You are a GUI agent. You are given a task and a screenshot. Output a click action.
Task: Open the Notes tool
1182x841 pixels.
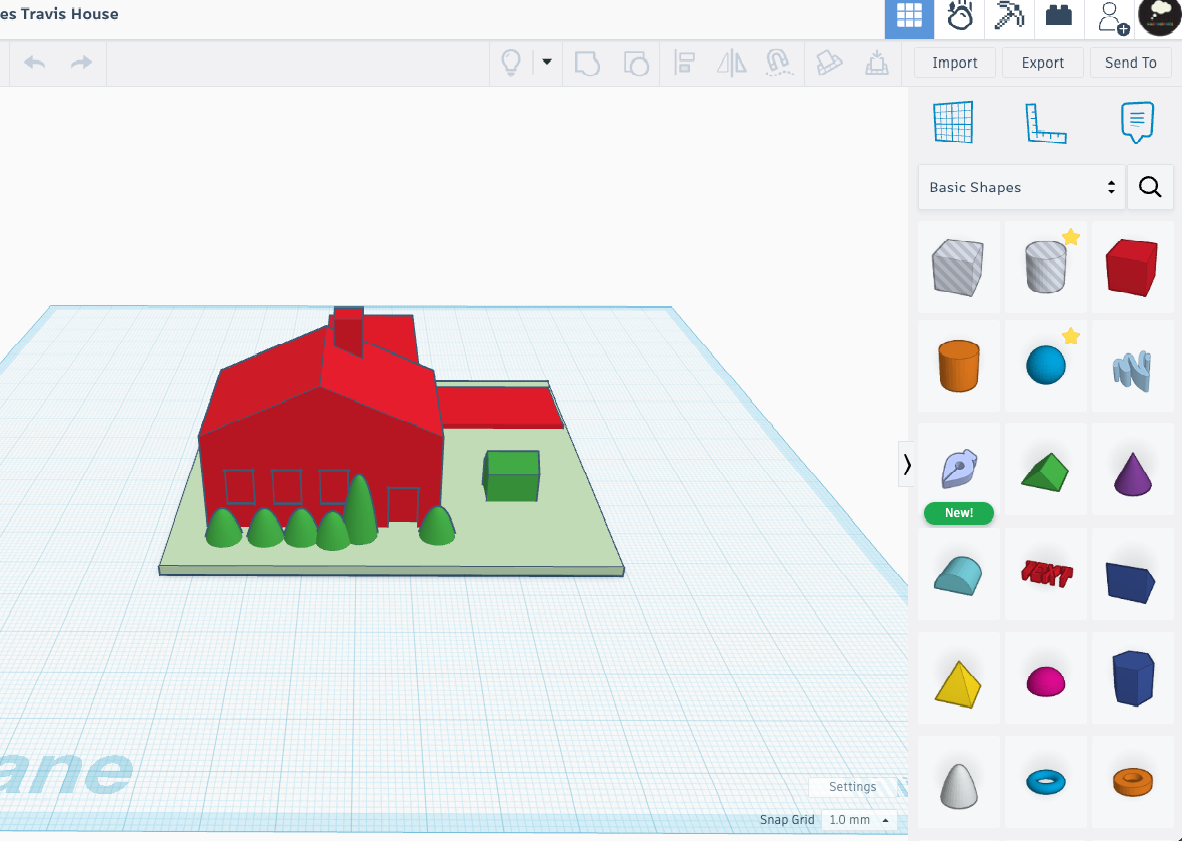pyautogui.click(x=1137, y=123)
